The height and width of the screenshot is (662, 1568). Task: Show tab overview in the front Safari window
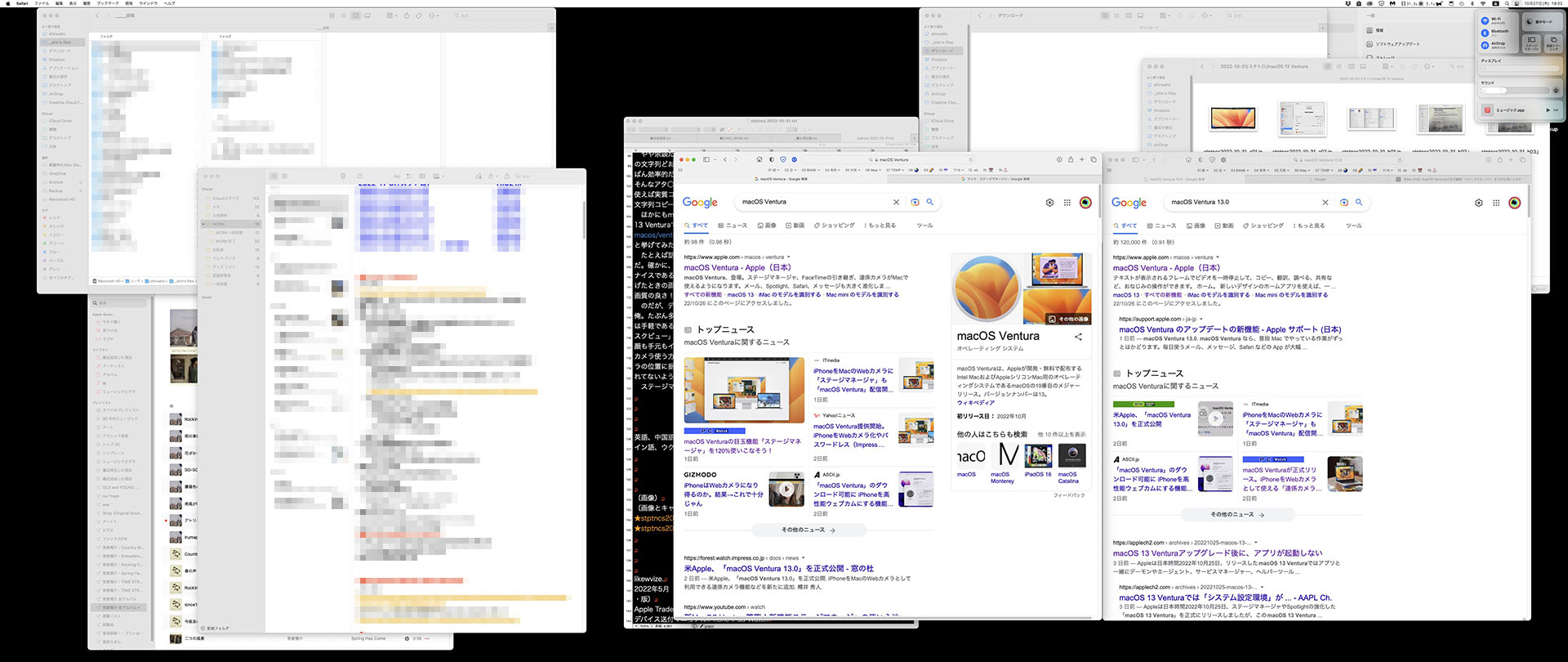[x=1094, y=159]
